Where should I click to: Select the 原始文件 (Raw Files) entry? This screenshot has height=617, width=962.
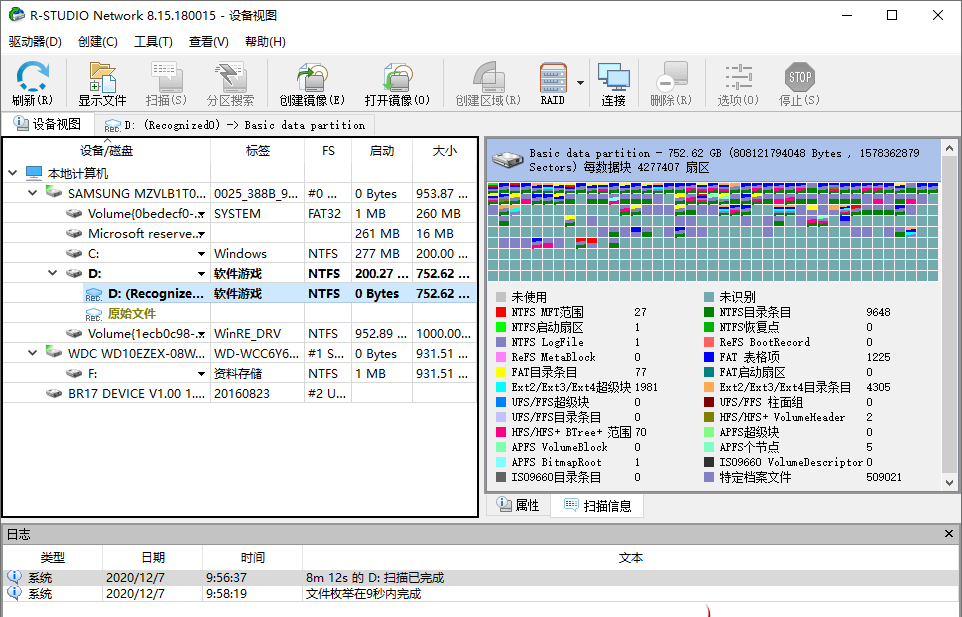click(132, 313)
